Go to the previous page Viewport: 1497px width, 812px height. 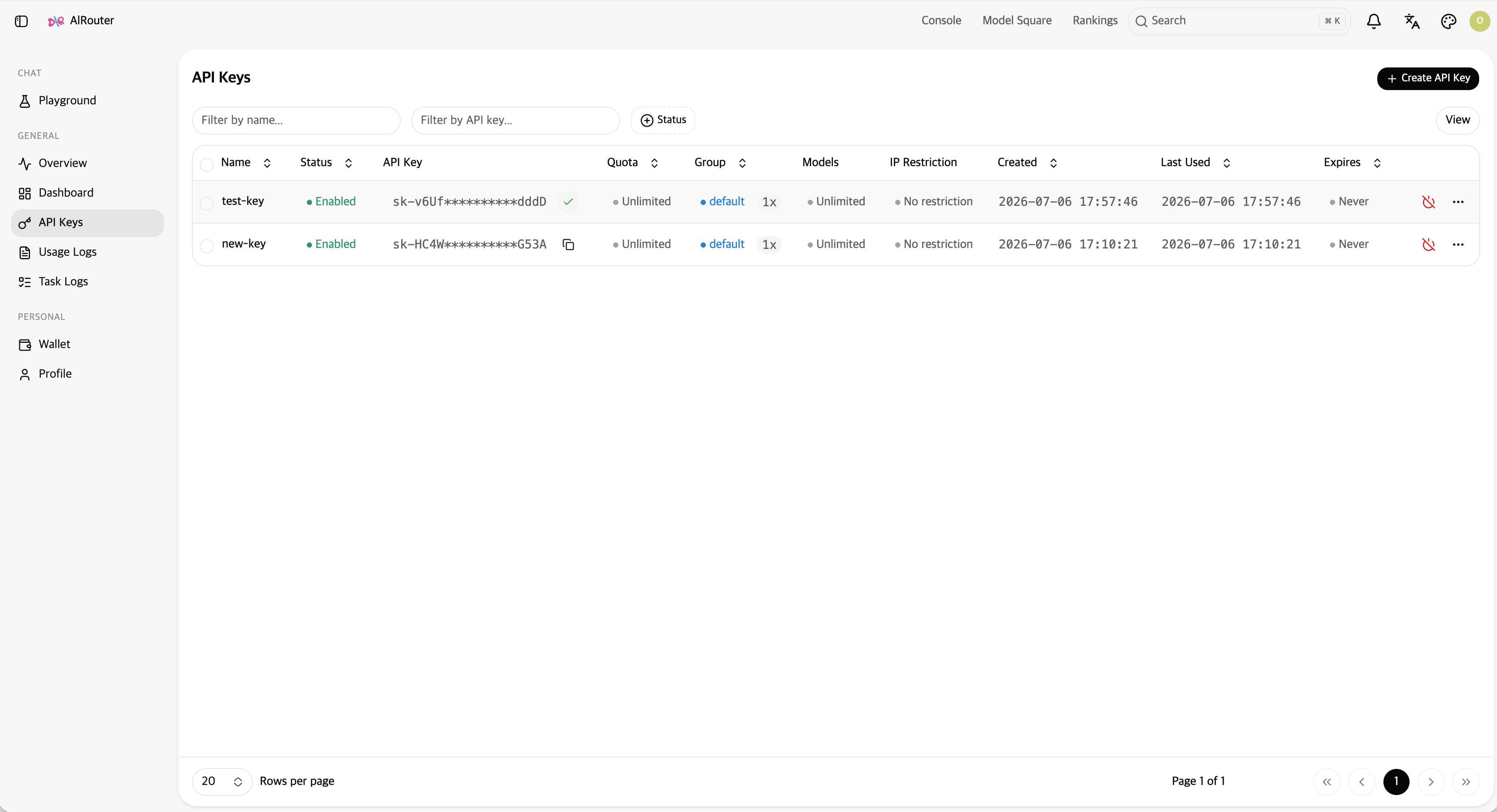[1362, 782]
